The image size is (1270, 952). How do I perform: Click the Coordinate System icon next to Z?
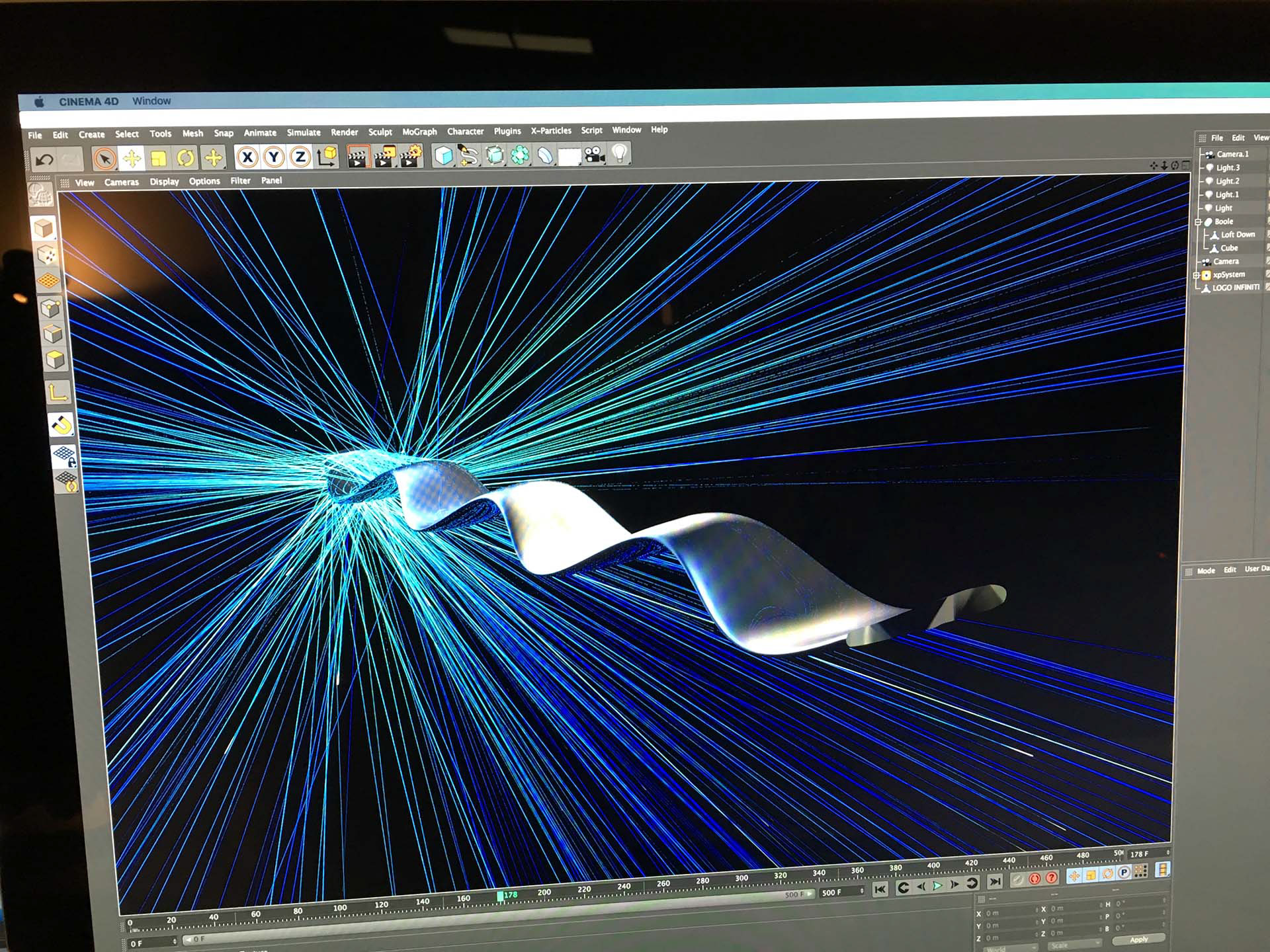point(327,156)
